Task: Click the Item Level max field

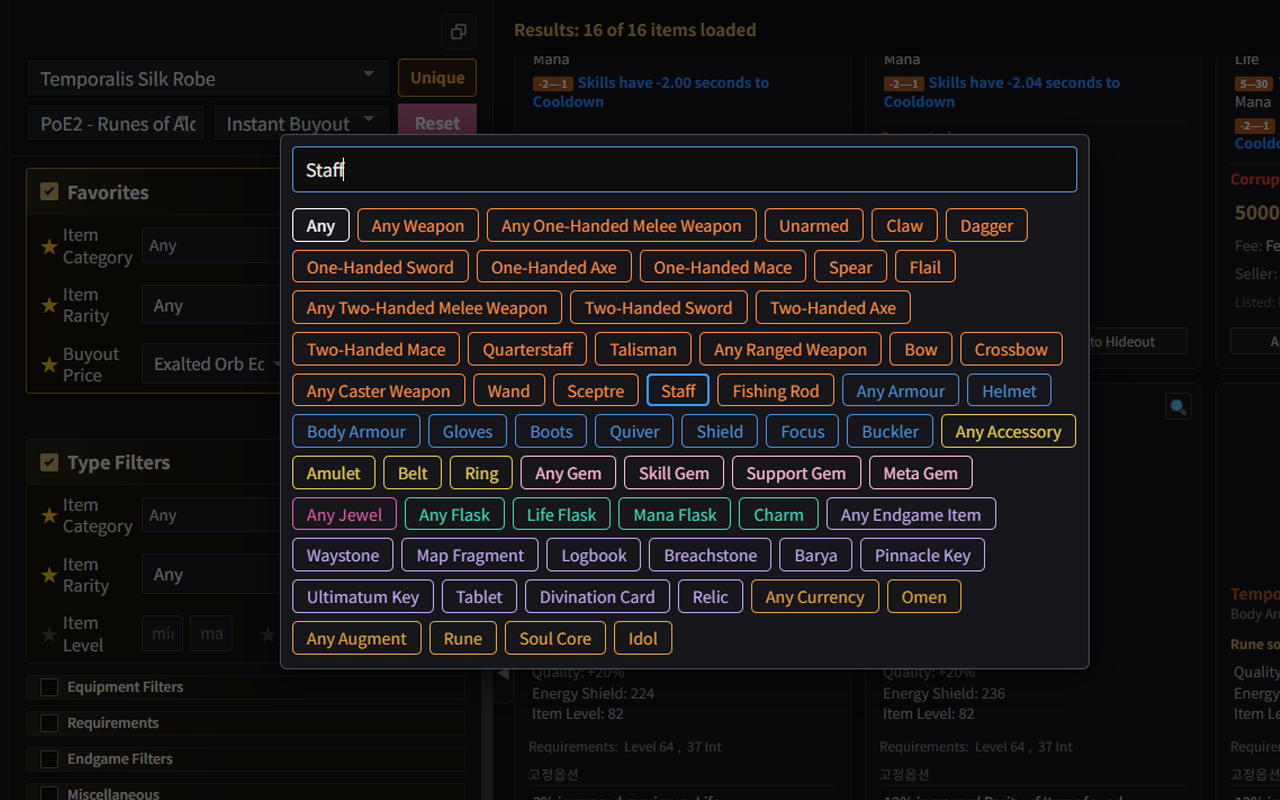Action: pos(211,634)
